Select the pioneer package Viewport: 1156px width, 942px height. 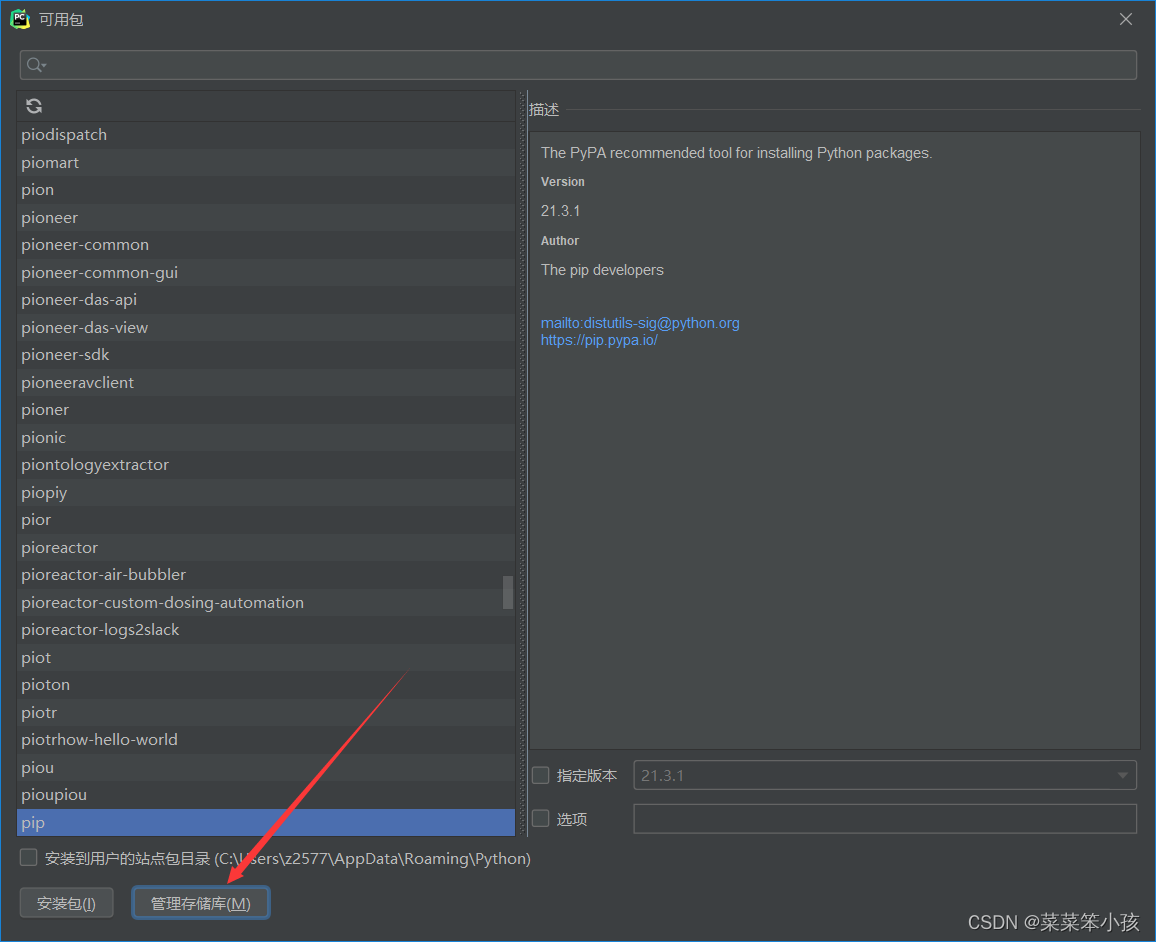tap(265, 217)
